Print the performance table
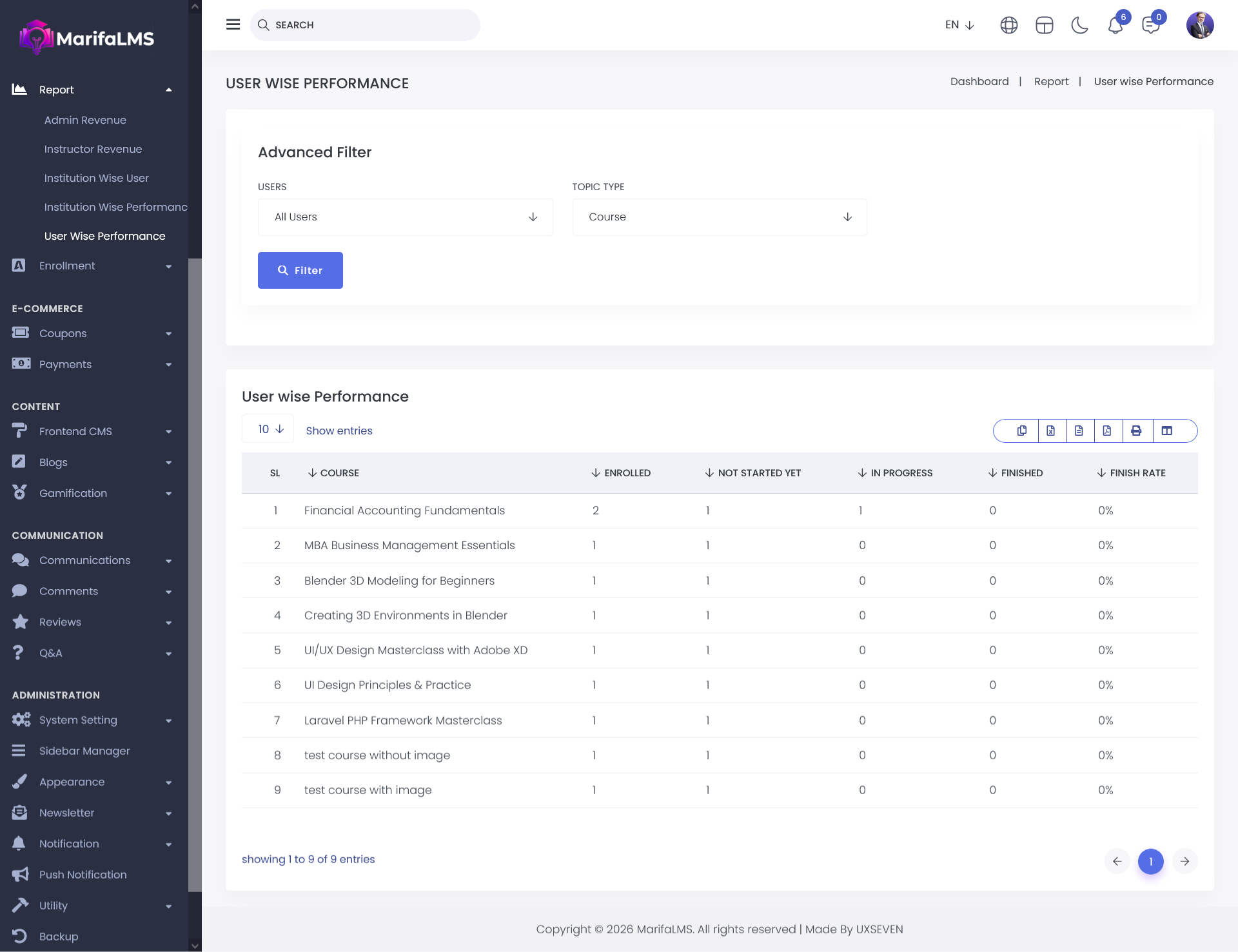This screenshot has width=1238, height=952. [1136, 431]
